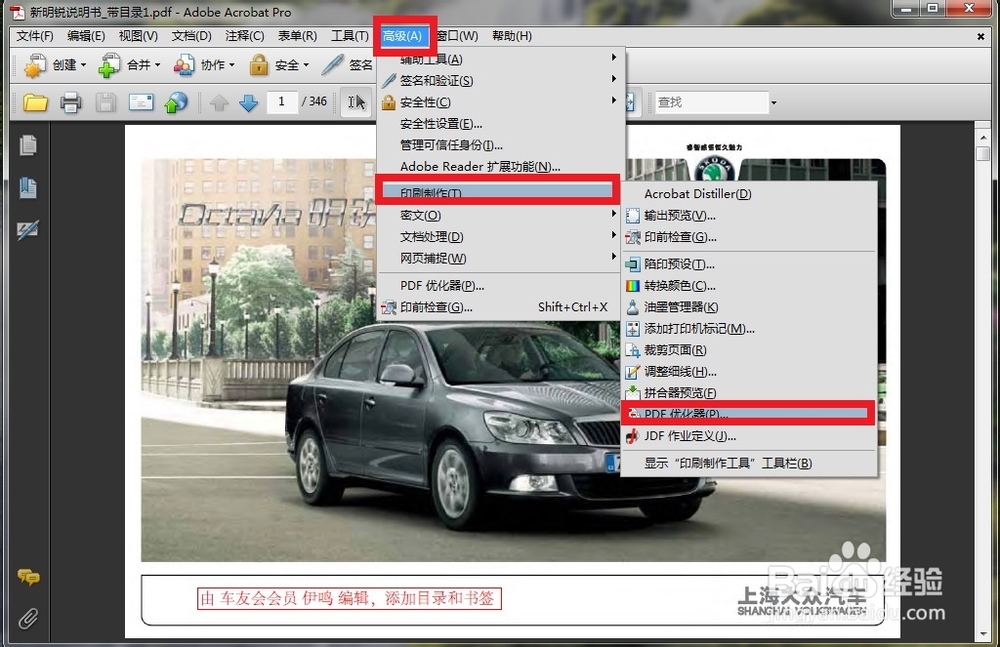Select the 创建 (Create) PDF tool
The image size is (1000, 647).
click(55, 65)
